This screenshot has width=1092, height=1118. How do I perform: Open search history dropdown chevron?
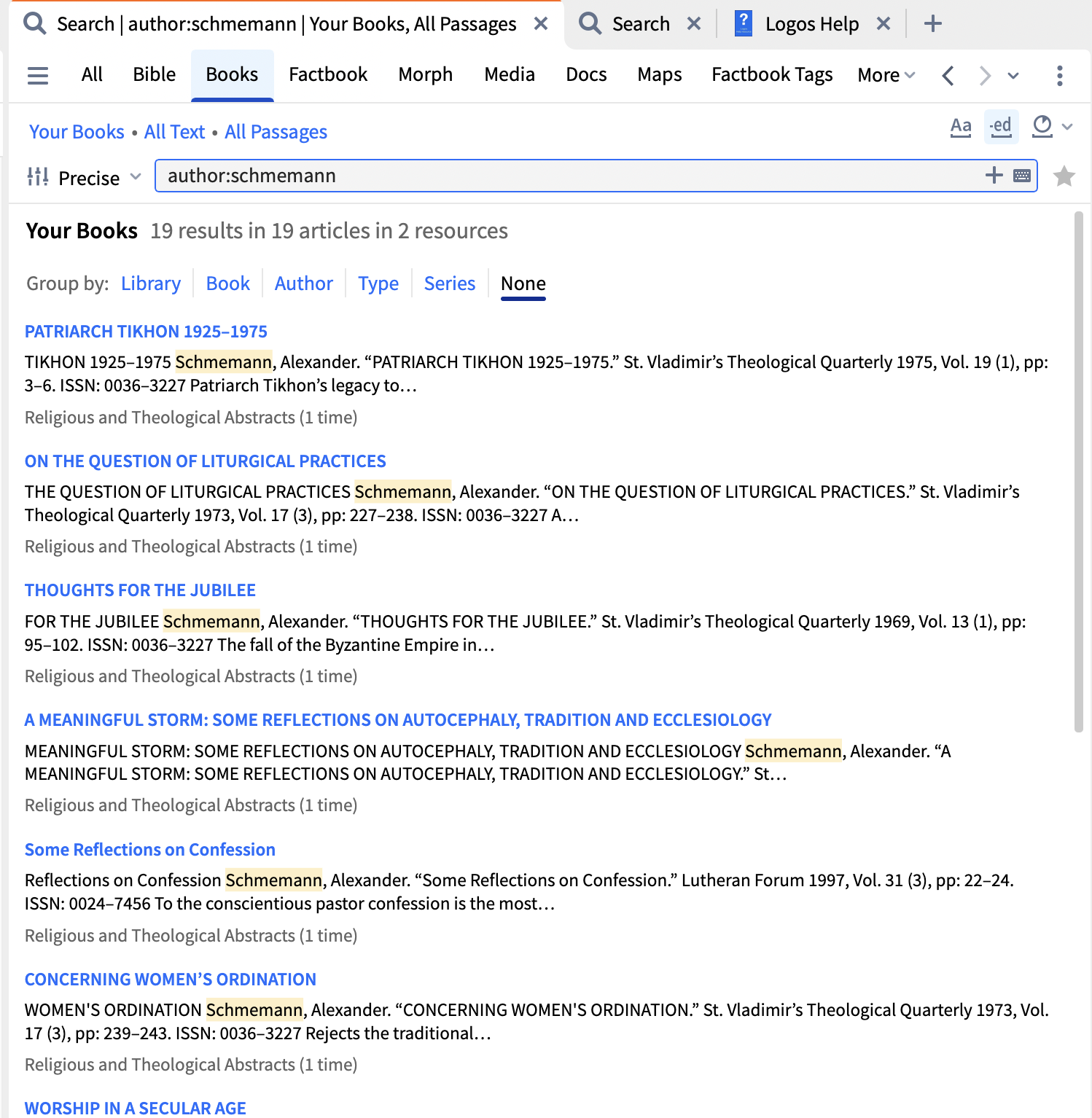coord(1013,75)
